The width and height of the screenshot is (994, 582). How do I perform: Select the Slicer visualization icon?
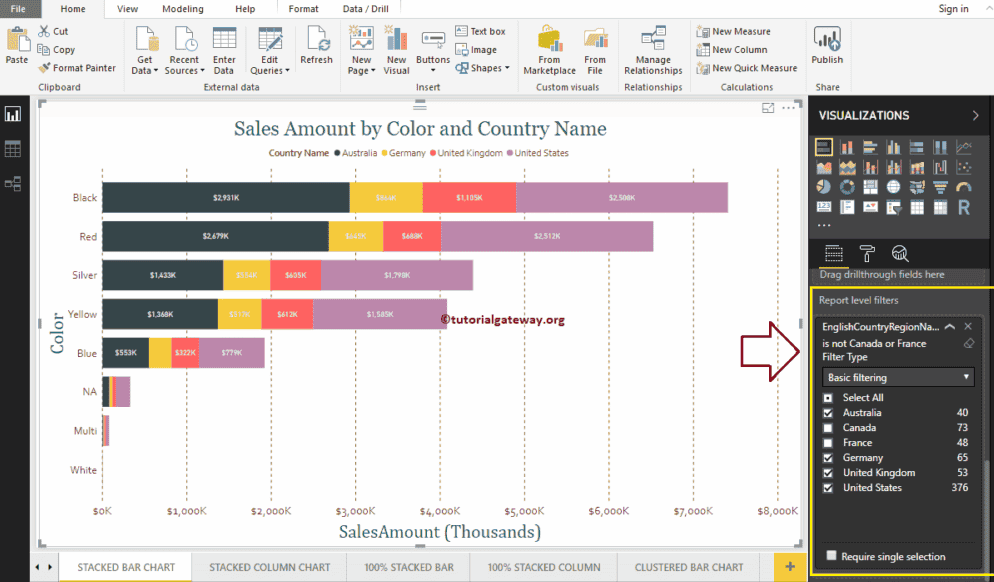click(x=894, y=209)
